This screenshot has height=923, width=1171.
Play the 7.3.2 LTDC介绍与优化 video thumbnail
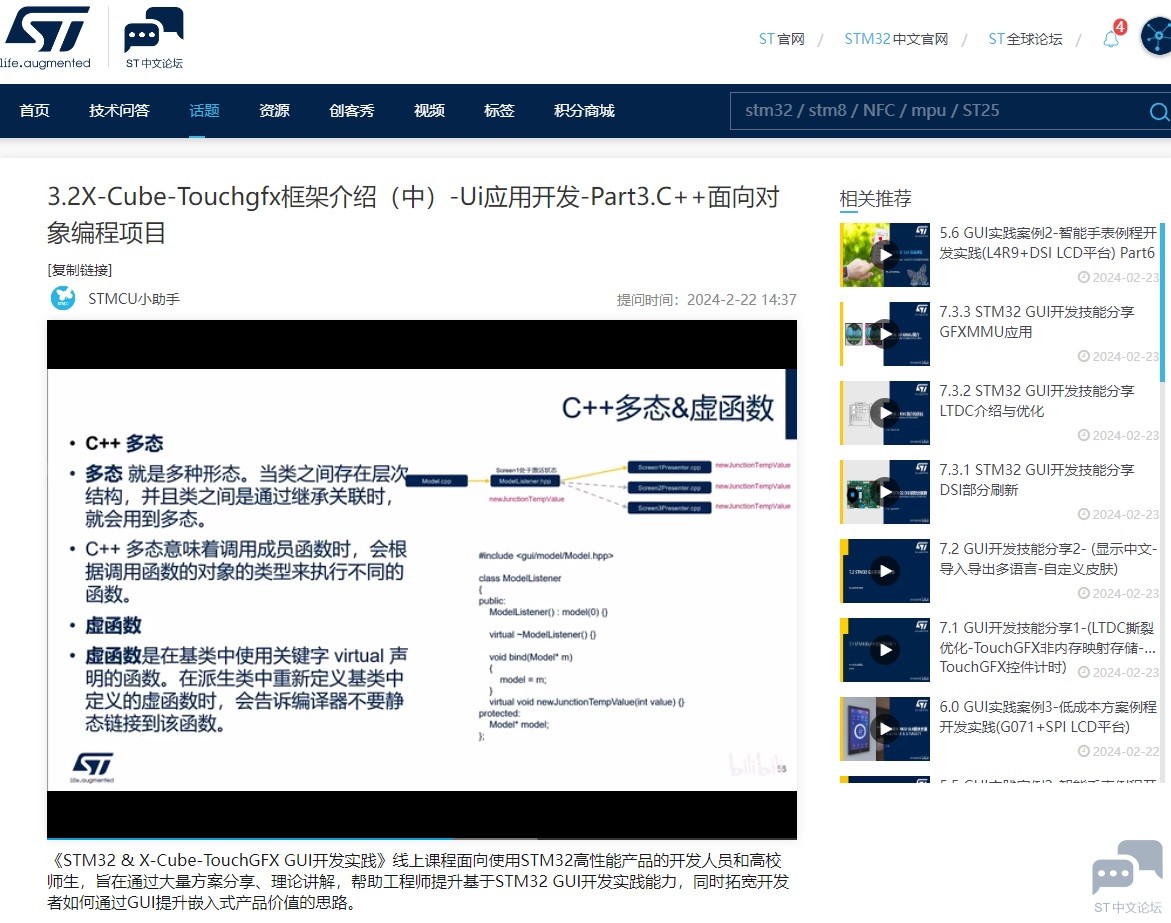[885, 413]
